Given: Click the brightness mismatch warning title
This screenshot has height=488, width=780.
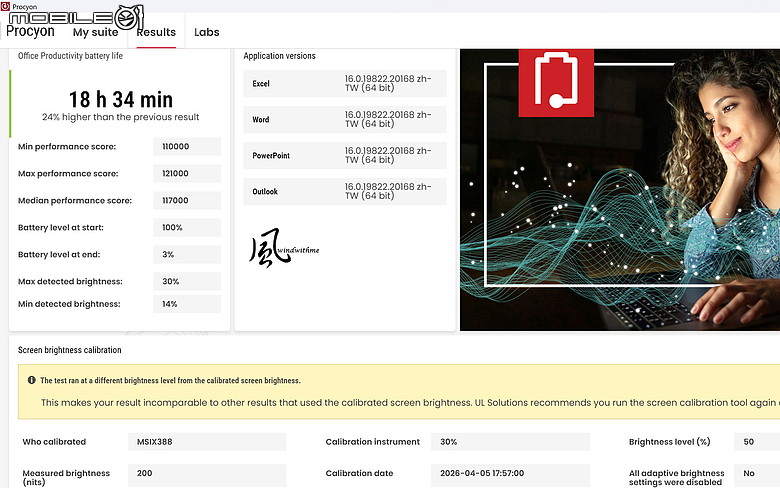Looking at the screenshot, I should [170, 381].
